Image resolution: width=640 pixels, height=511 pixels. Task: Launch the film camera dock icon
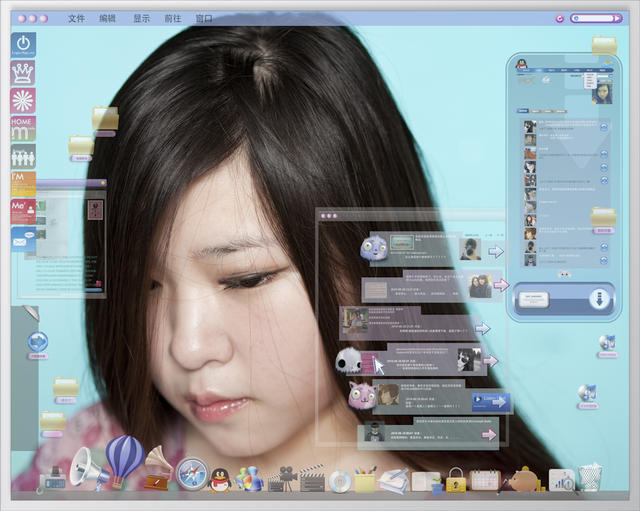point(282,478)
